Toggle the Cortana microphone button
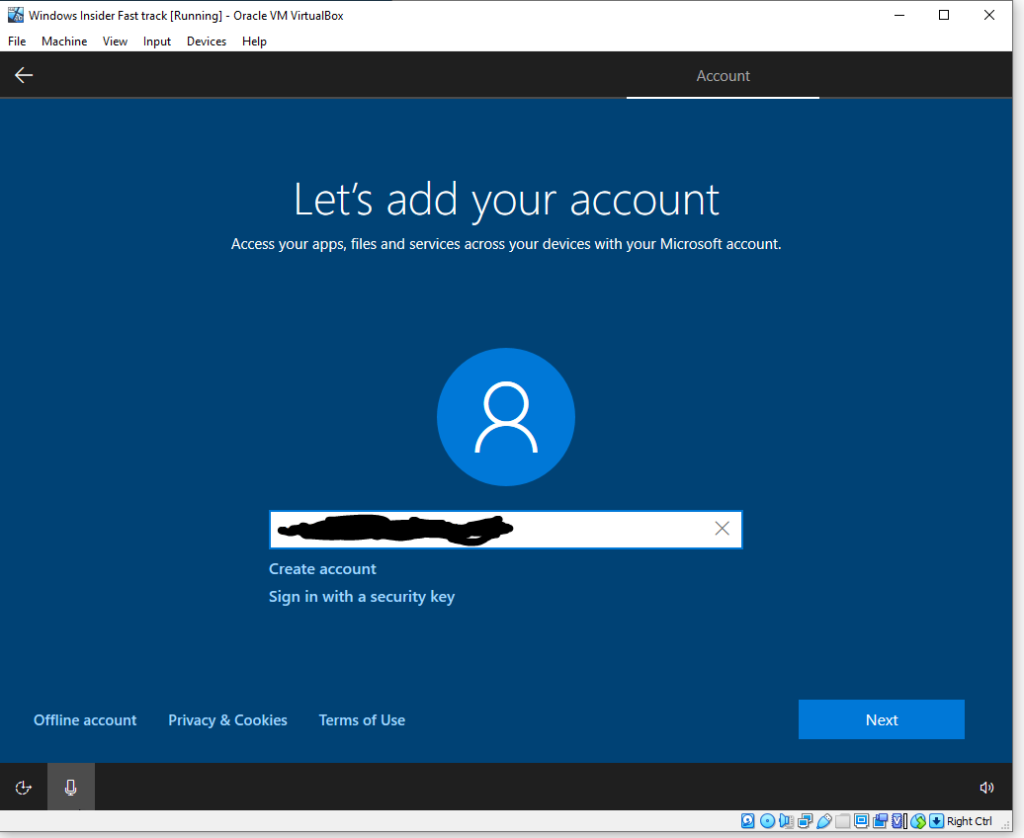The width and height of the screenshot is (1024, 838). [x=71, y=788]
